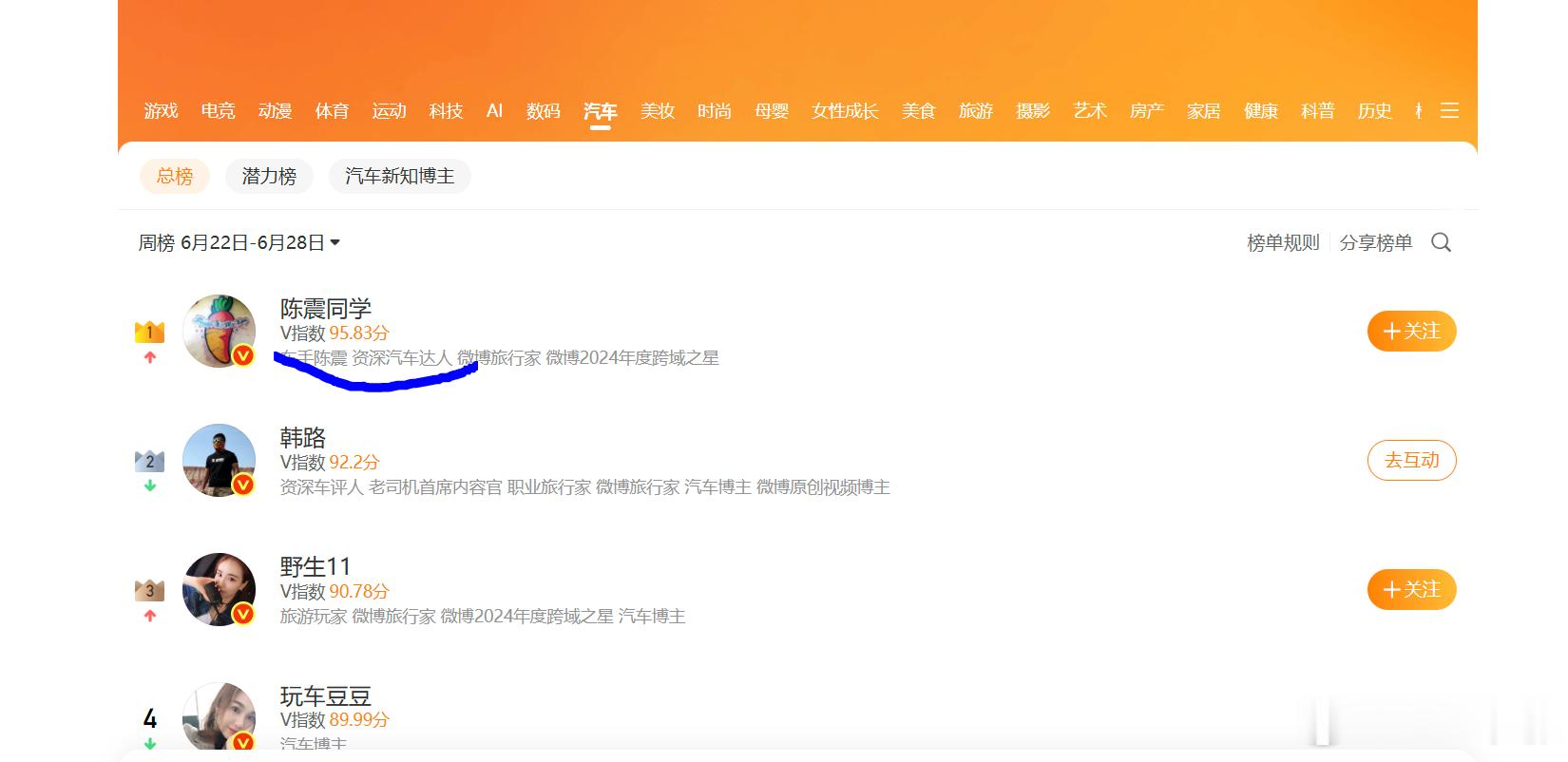The width and height of the screenshot is (1568, 762).
Task: Open the 摄影 category tab
Action: (x=1033, y=111)
